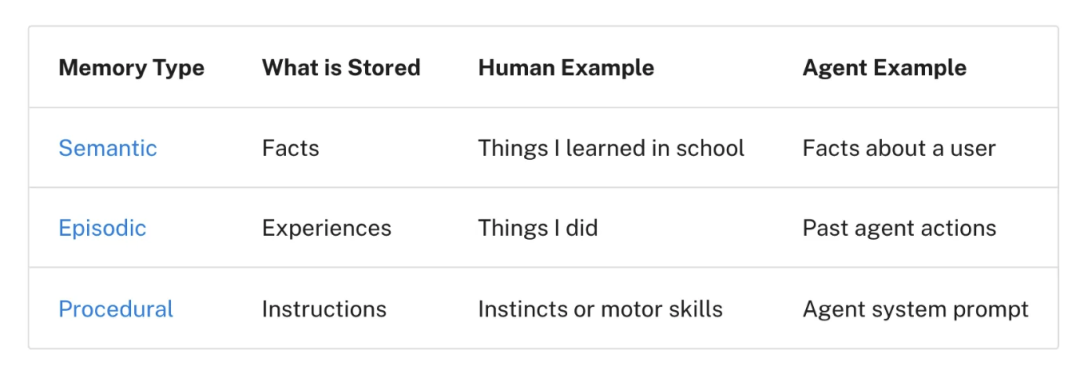Click the What is Stored column header

tap(341, 68)
